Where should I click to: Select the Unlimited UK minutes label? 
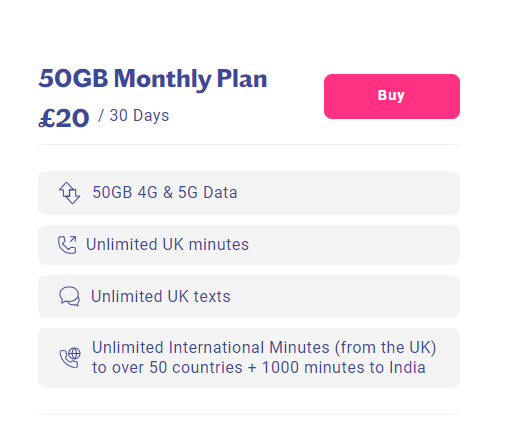coord(168,244)
